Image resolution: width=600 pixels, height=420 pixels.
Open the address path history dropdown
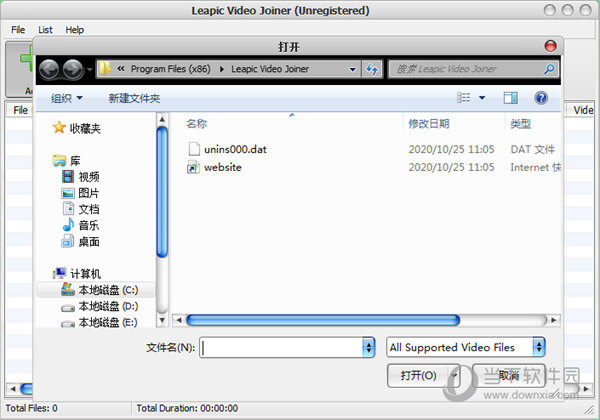pyautogui.click(x=352, y=69)
